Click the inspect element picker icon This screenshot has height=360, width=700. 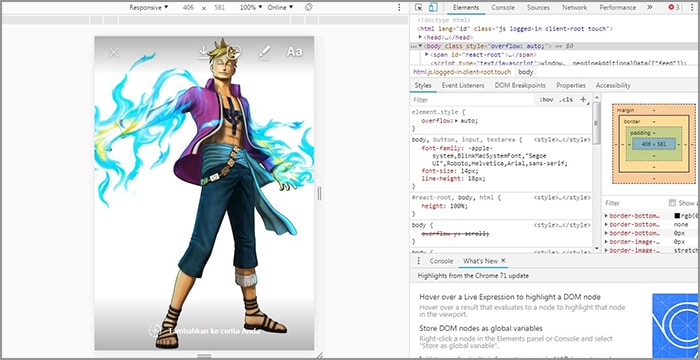418,8
